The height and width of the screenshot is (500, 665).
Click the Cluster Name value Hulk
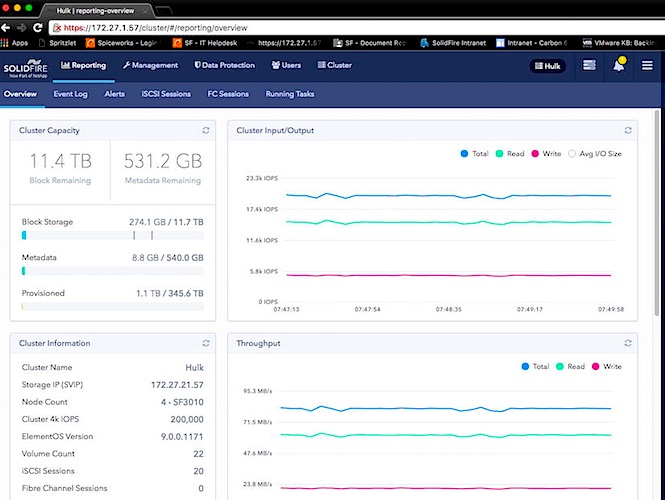[x=195, y=367]
